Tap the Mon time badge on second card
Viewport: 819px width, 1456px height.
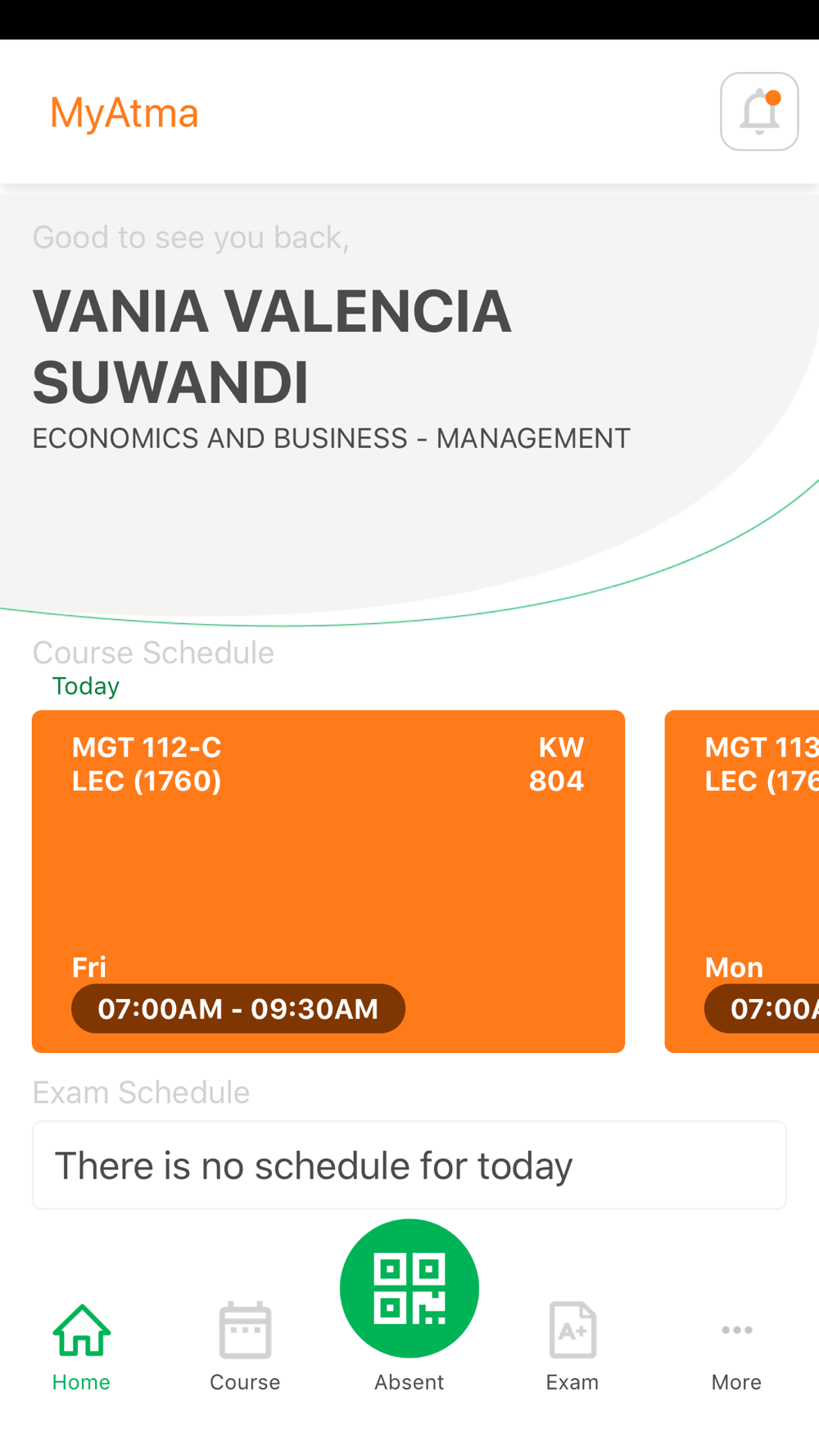762,1008
